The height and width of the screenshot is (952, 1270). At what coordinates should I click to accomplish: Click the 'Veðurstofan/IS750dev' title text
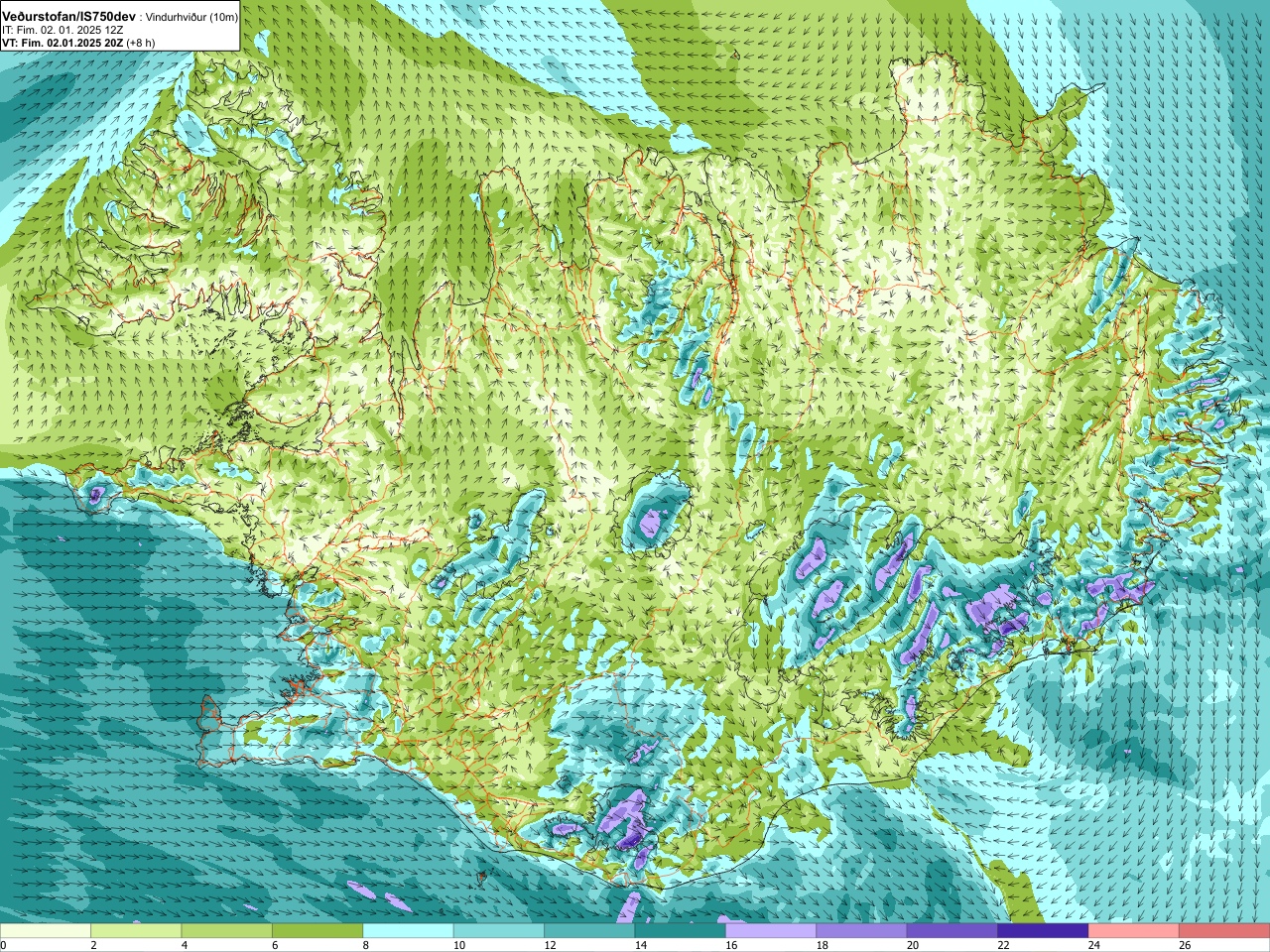(x=68, y=17)
